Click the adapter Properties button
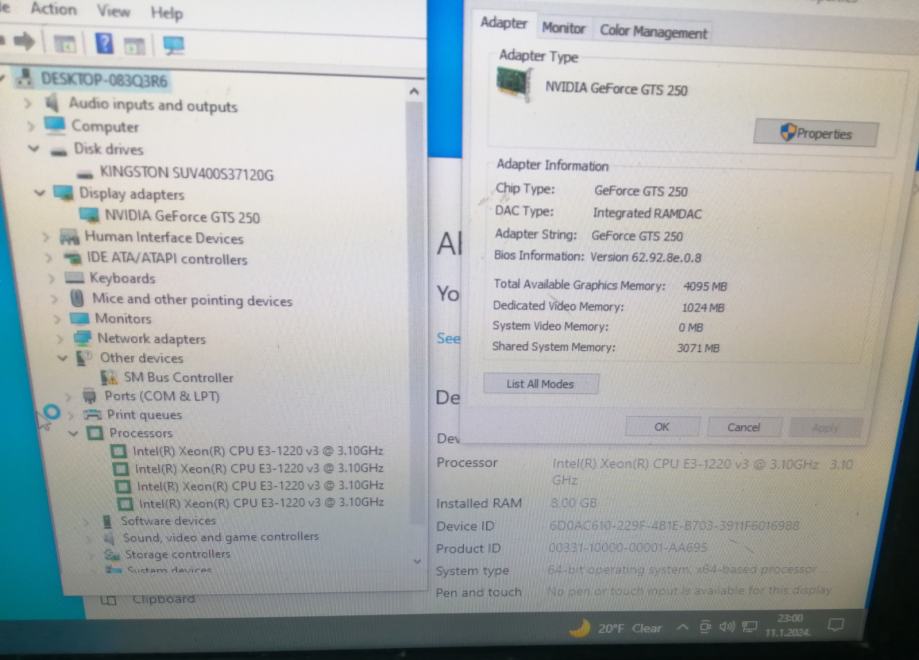Screen dimensions: 919x660 pyautogui.click(x=815, y=133)
